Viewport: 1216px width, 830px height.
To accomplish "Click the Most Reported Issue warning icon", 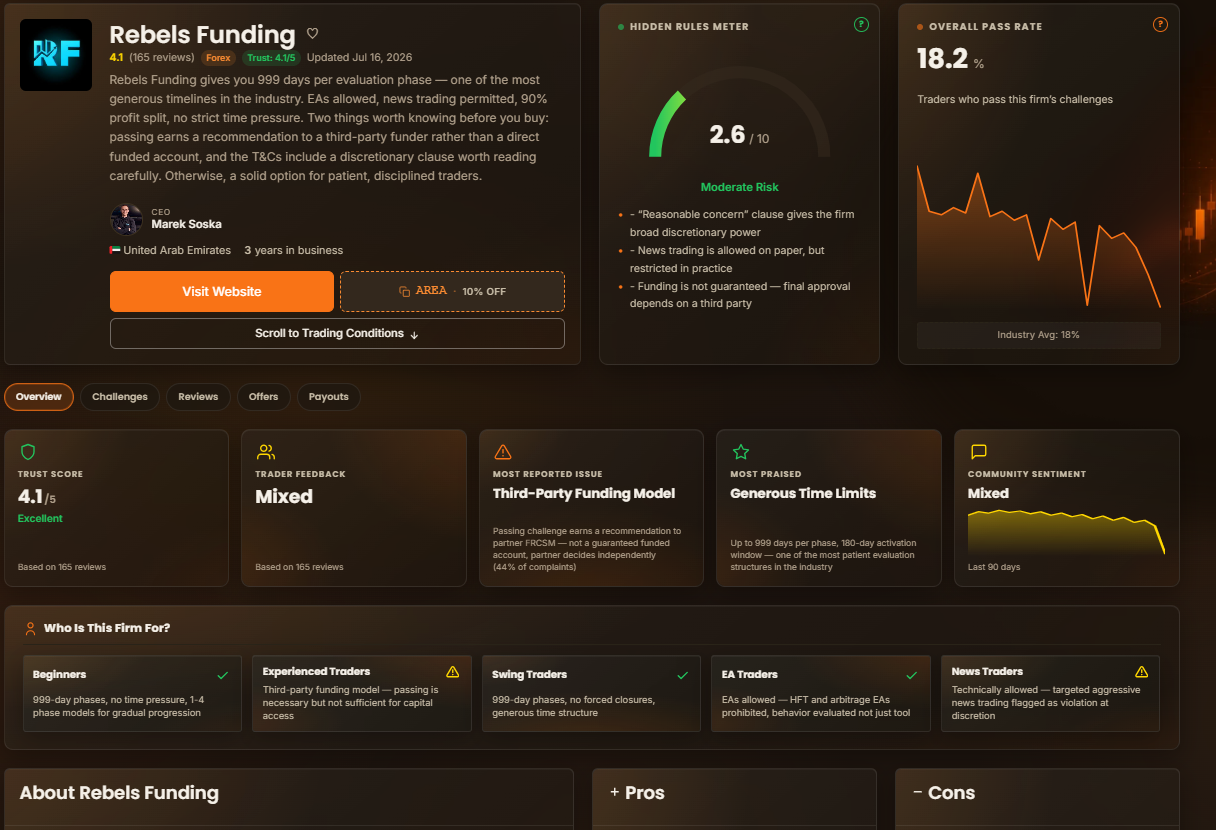I will click(503, 452).
